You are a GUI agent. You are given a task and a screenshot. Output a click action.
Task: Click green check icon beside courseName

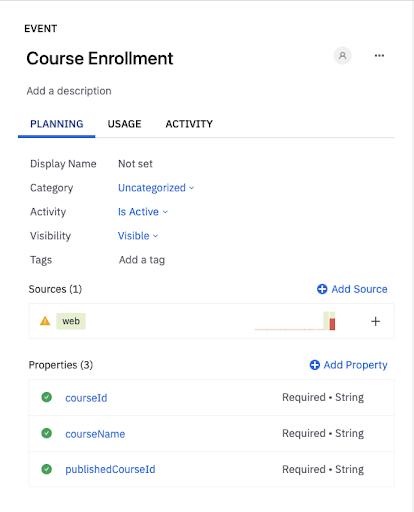(x=47, y=433)
